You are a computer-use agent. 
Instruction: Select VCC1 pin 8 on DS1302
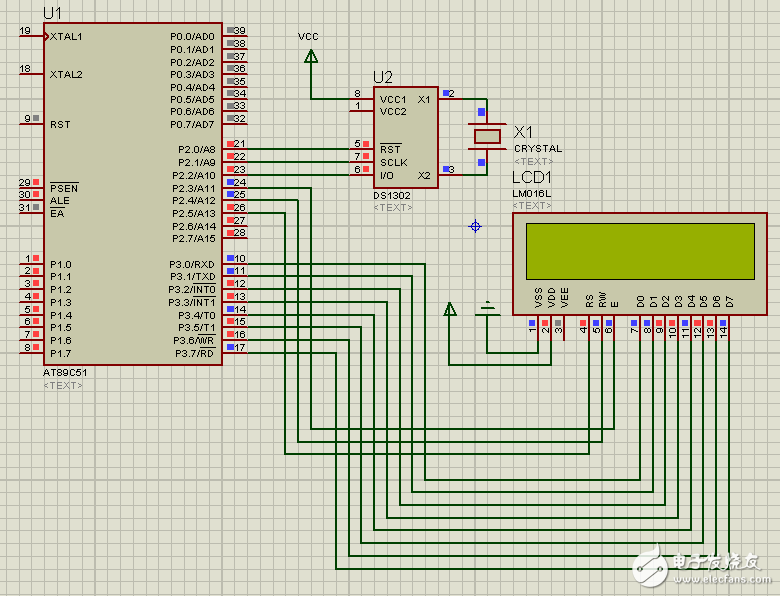(361, 94)
